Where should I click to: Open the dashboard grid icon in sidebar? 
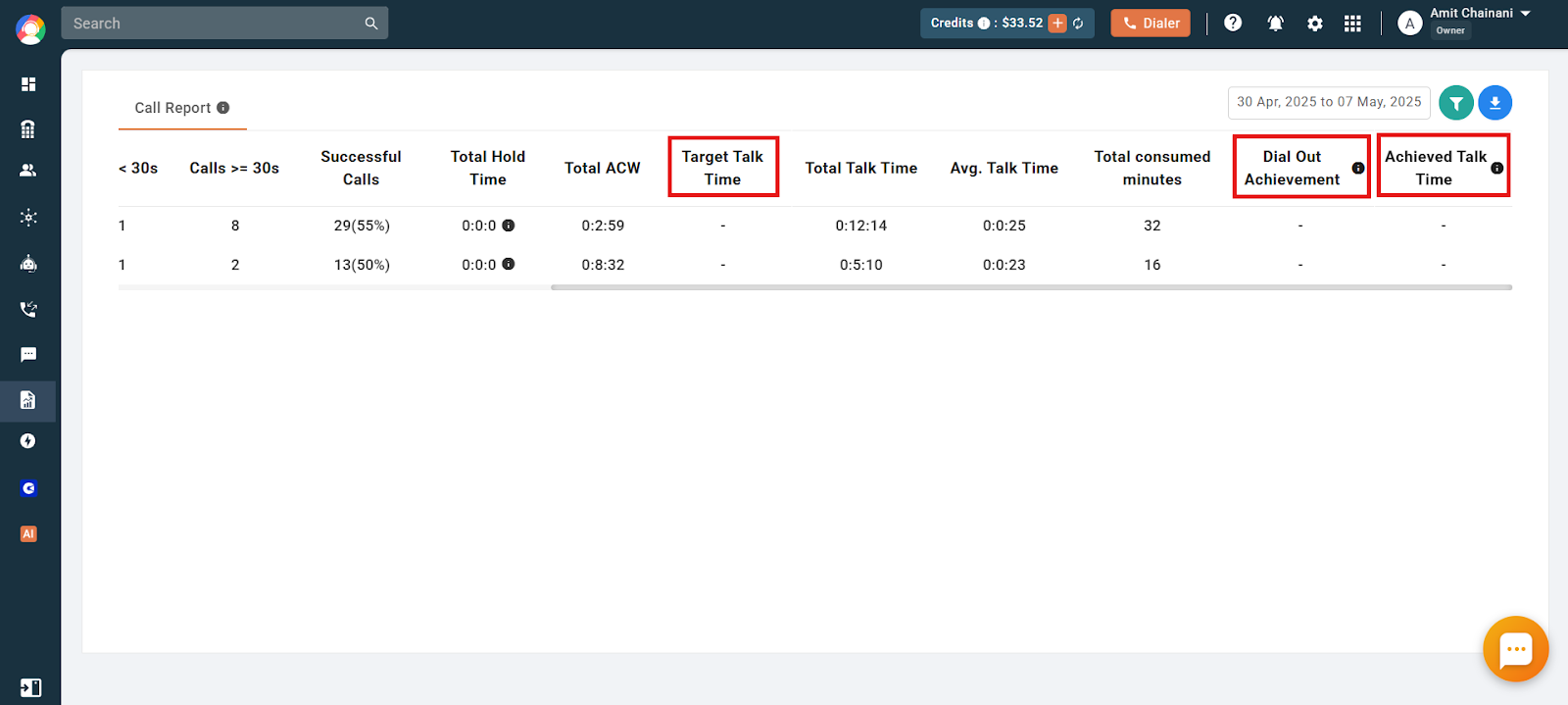tap(28, 84)
